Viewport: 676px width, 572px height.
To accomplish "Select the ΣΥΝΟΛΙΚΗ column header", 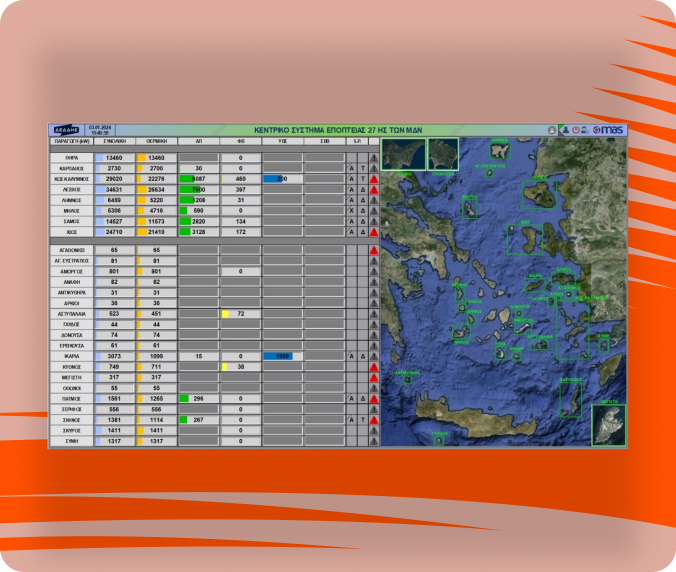I will click(113, 142).
